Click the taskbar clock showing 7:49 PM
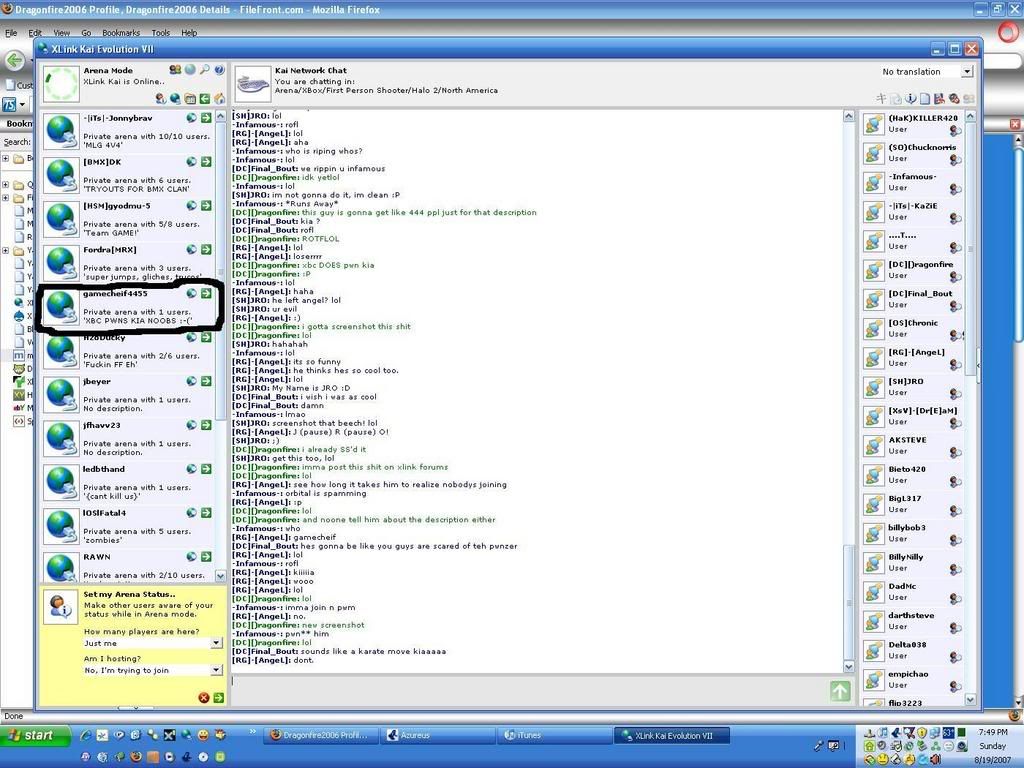 tap(993, 732)
